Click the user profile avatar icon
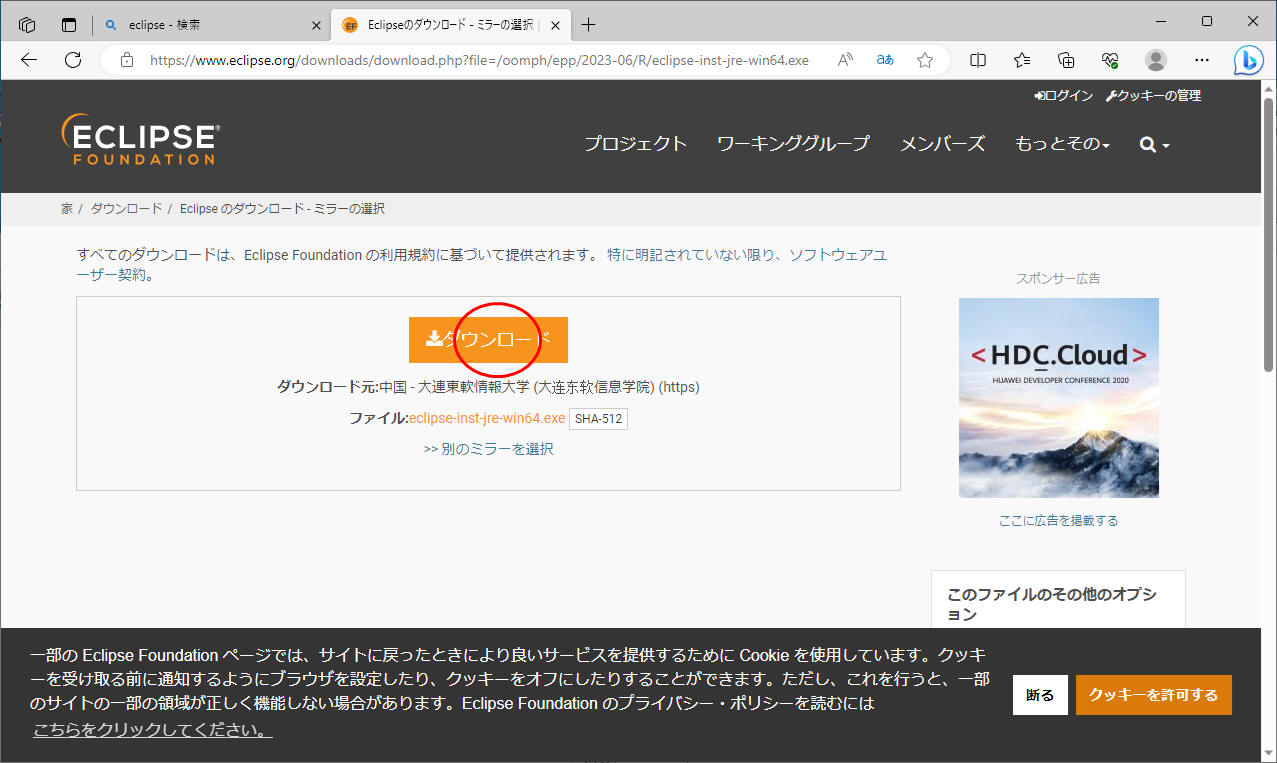The height and width of the screenshot is (763, 1277). click(x=1156, y=60)
